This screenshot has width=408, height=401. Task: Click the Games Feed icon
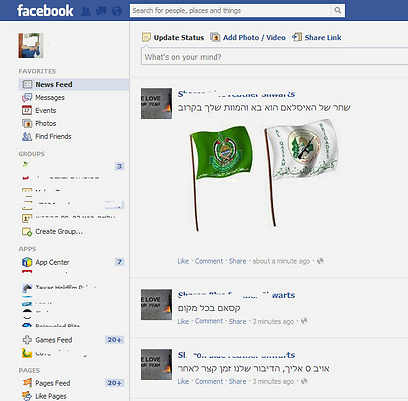coord(27,340)
